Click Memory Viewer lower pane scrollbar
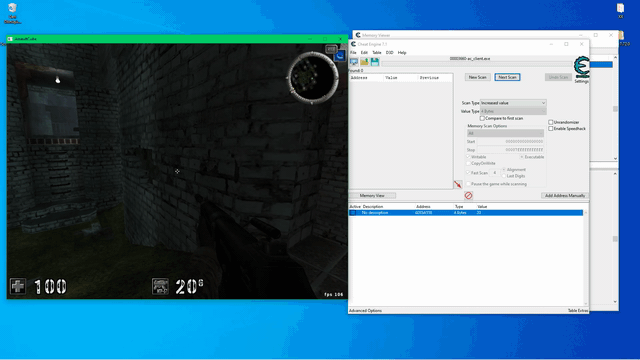 coord(615,238)
